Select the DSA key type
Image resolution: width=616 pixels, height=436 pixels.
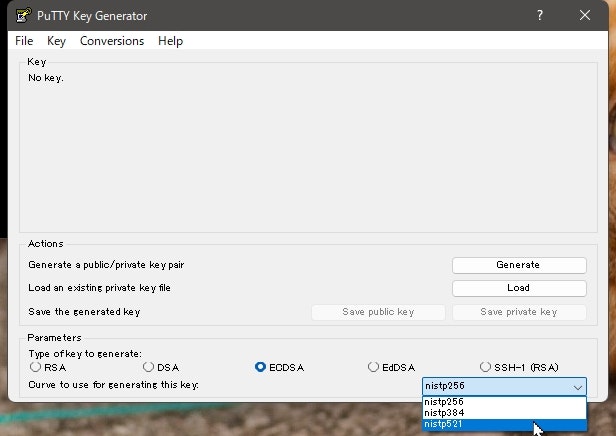161,367
